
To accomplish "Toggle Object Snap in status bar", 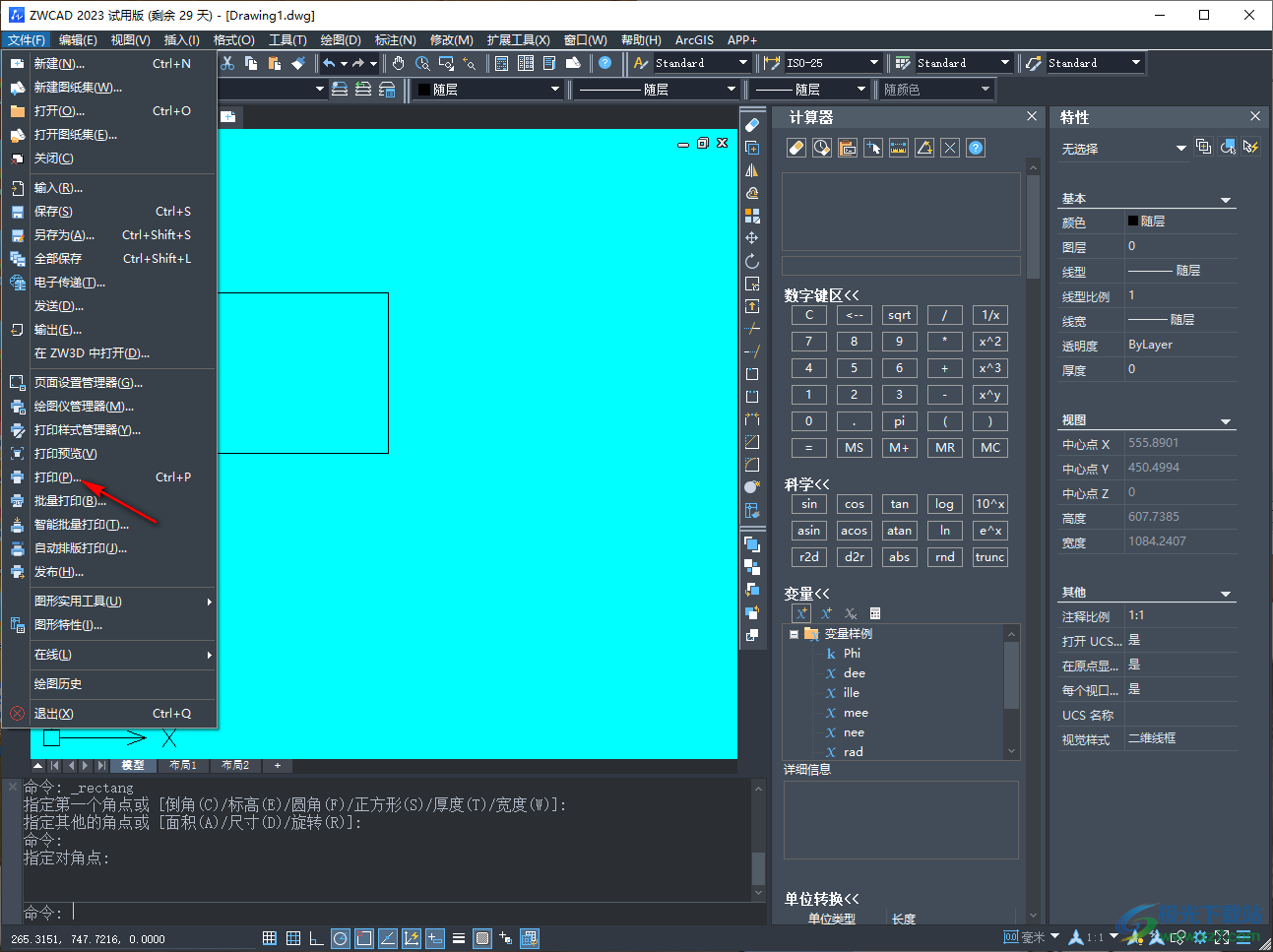I will pos(363,938).
